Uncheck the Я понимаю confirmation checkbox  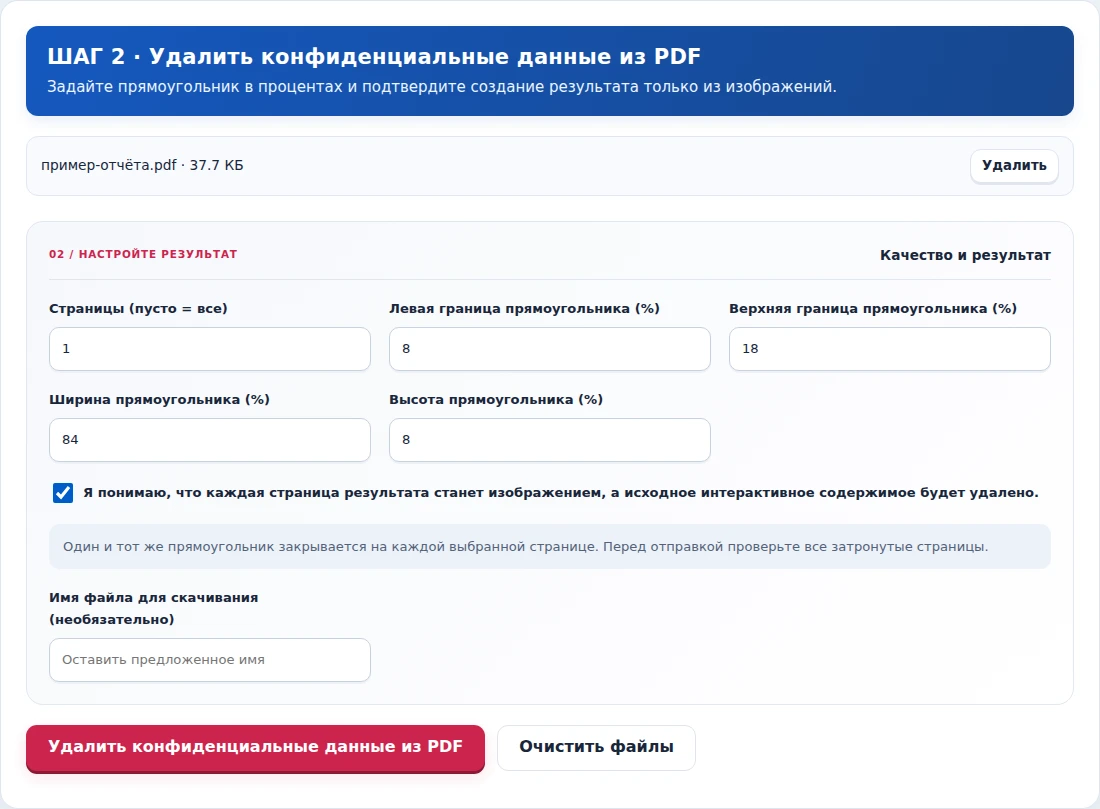pyautogui.click(x=63, y=493)
